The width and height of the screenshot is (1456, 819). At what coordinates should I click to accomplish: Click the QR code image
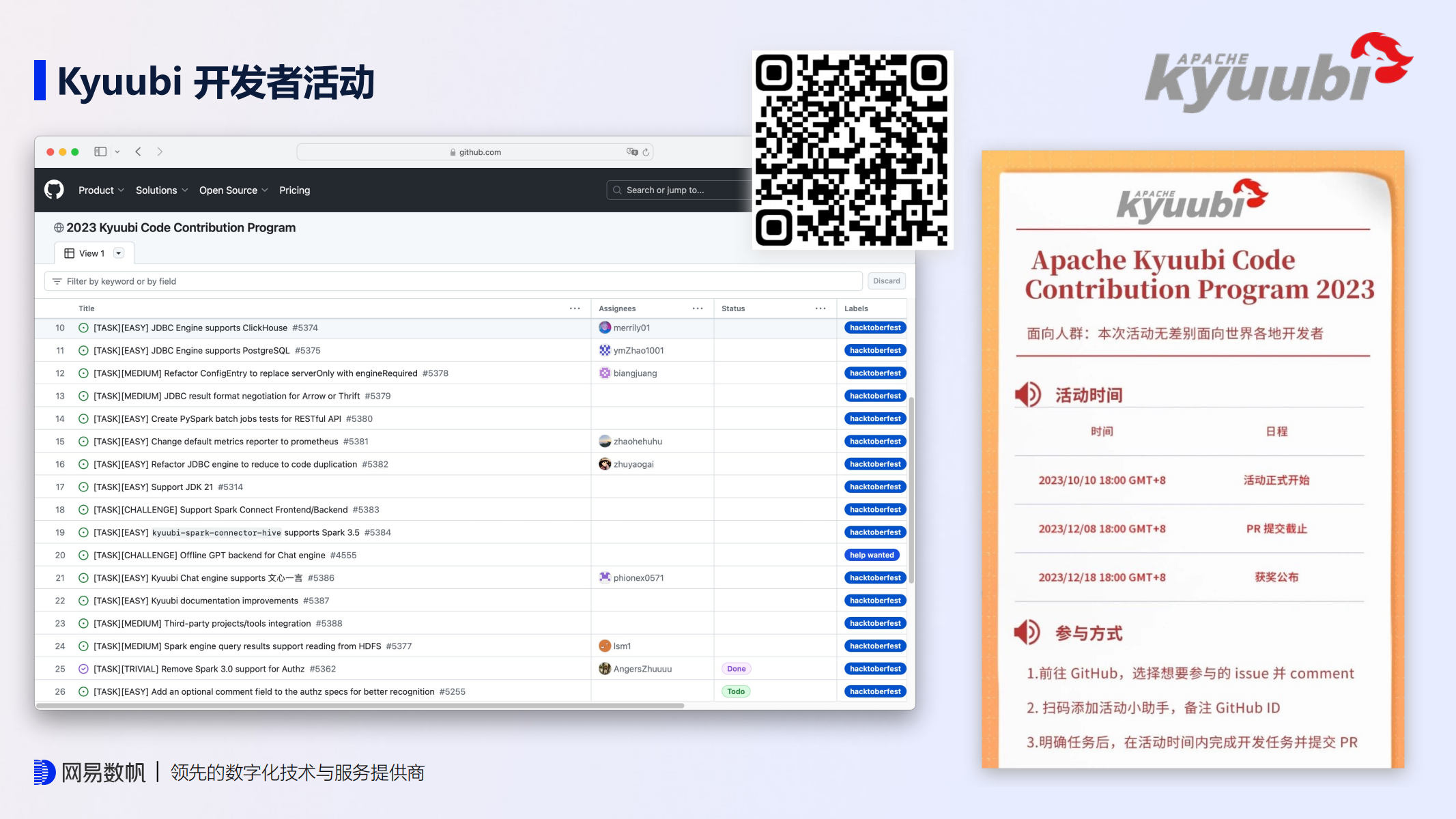click(x=853, y=150)
